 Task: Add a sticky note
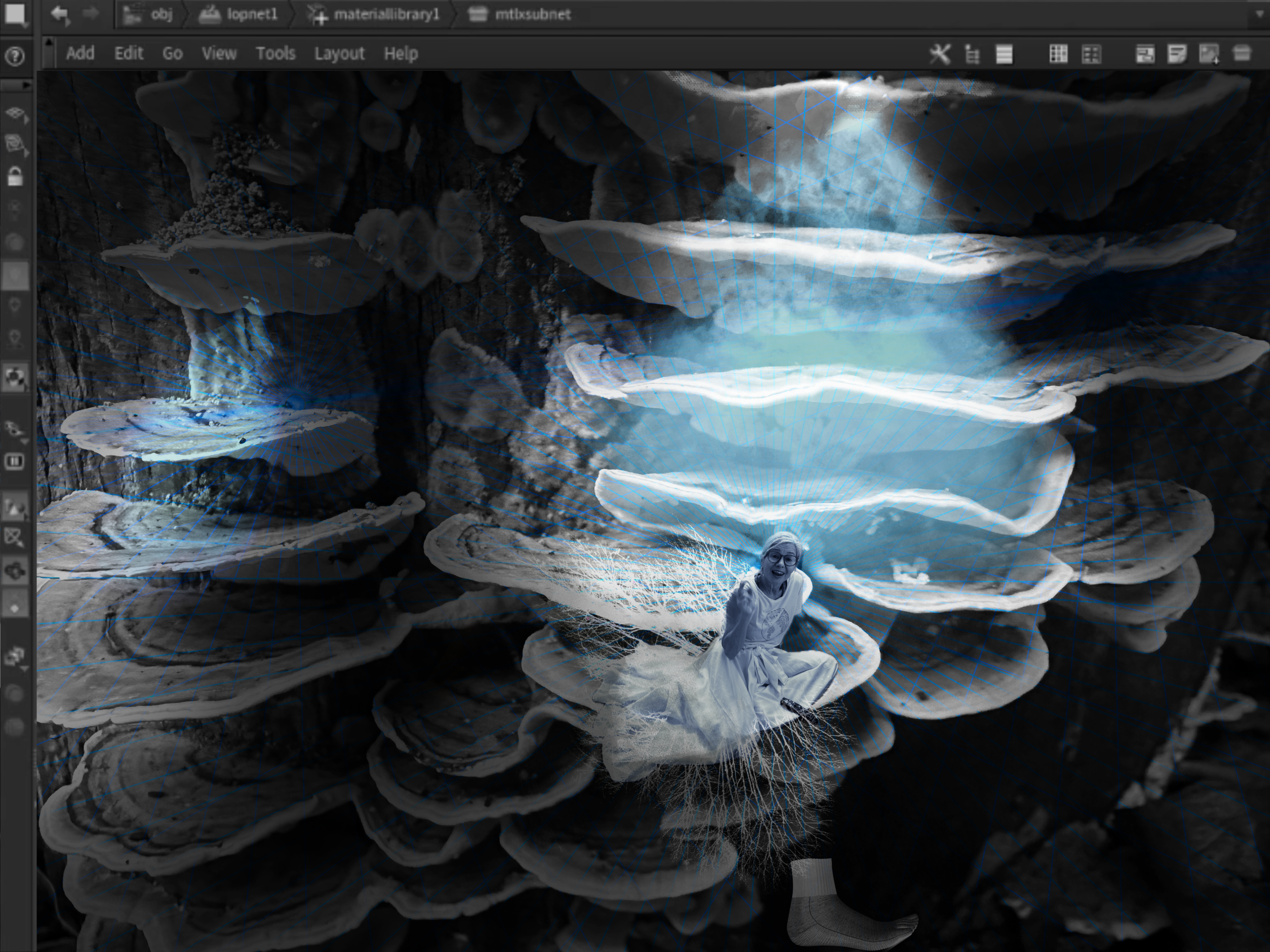[x=1177, y=55]
